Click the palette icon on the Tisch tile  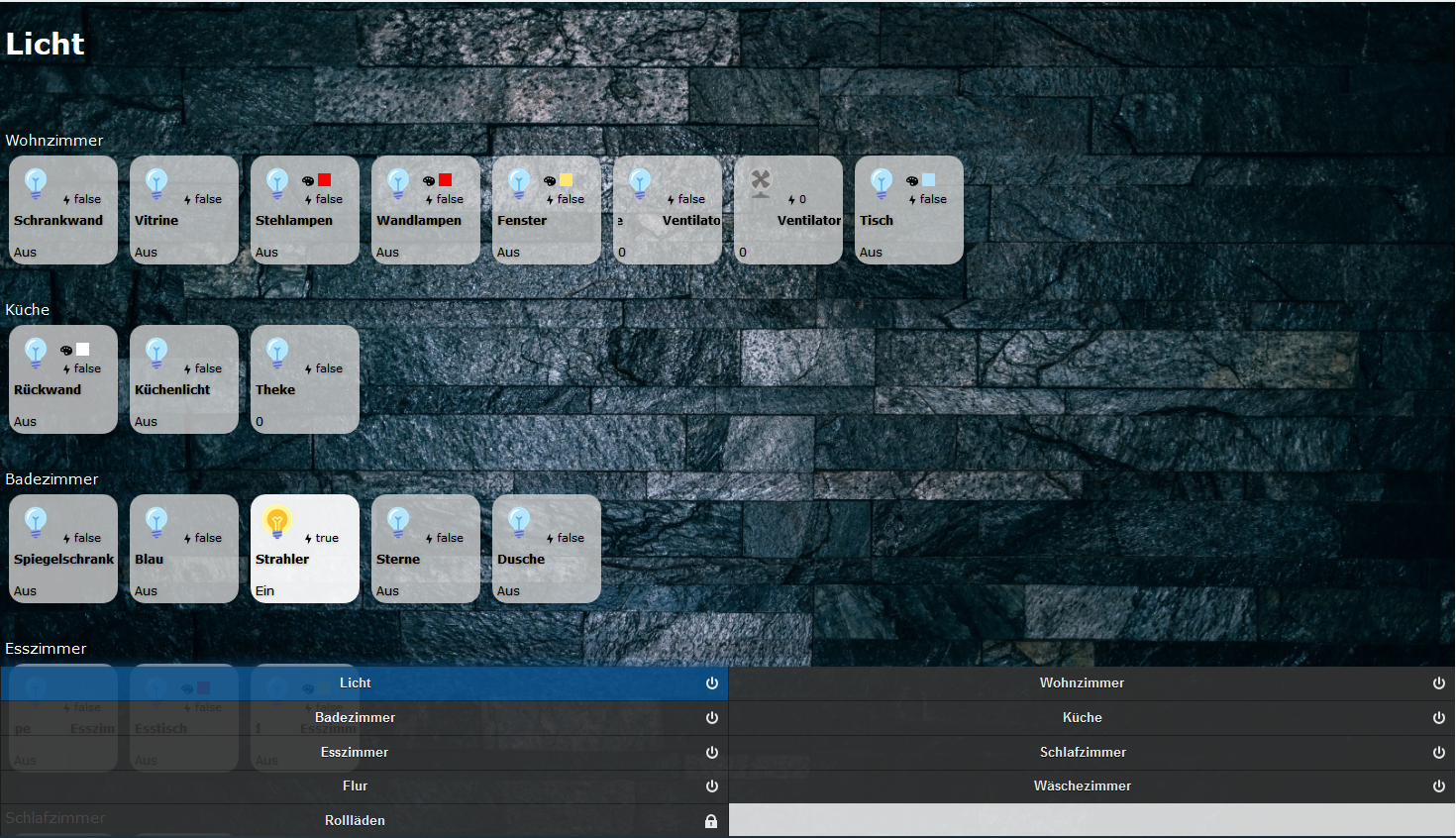tap(912, 180)
